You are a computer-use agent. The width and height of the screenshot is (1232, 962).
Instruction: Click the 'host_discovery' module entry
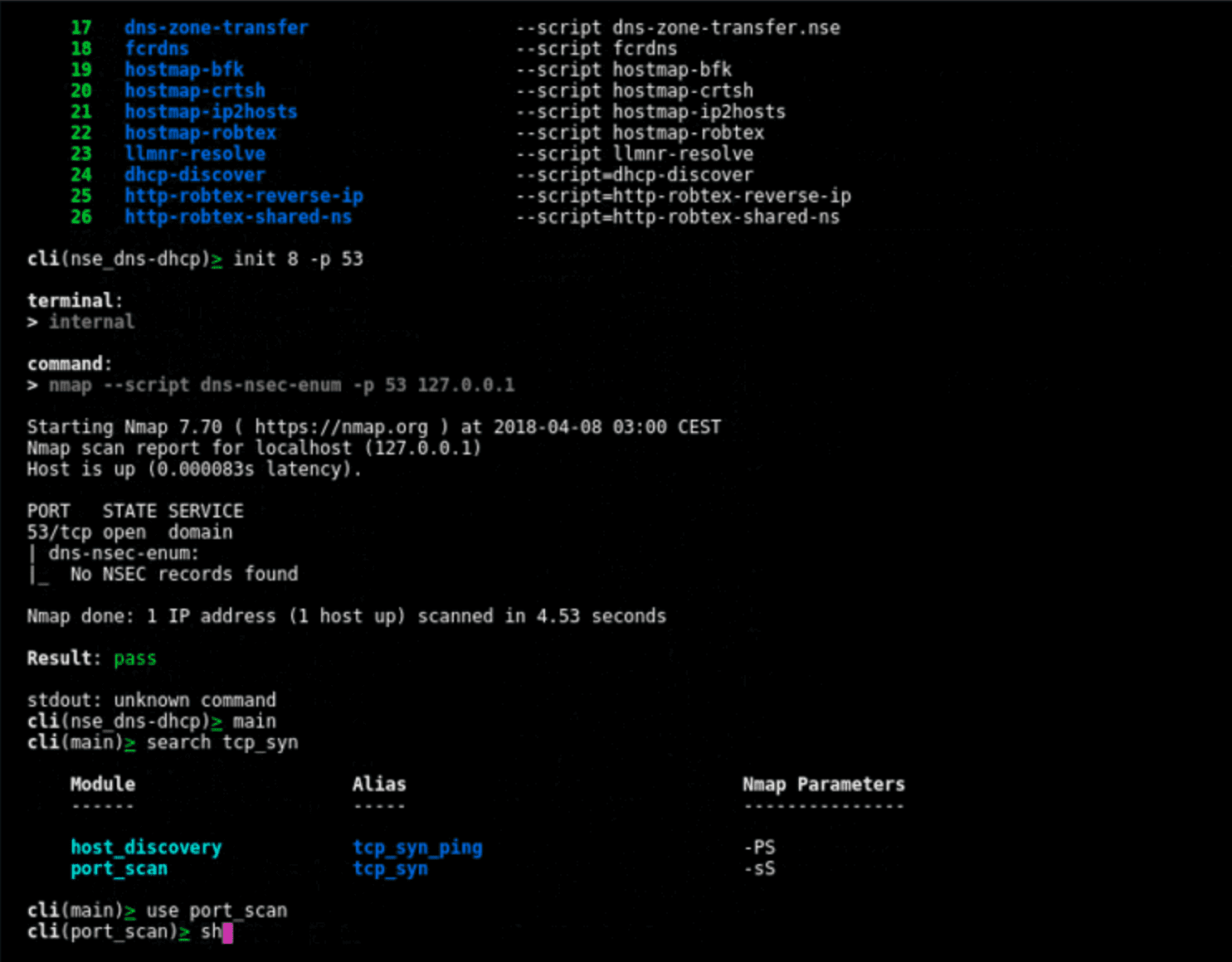(146, 848)
